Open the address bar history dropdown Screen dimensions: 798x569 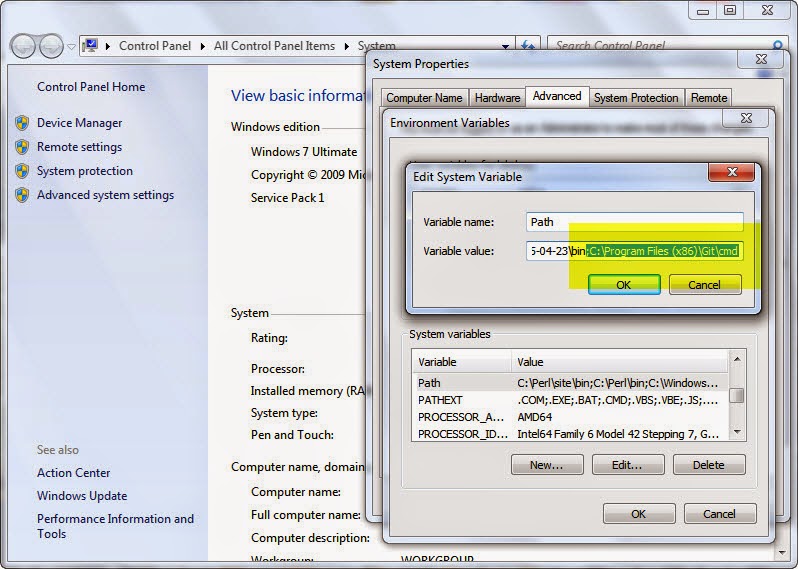[505, 46]
